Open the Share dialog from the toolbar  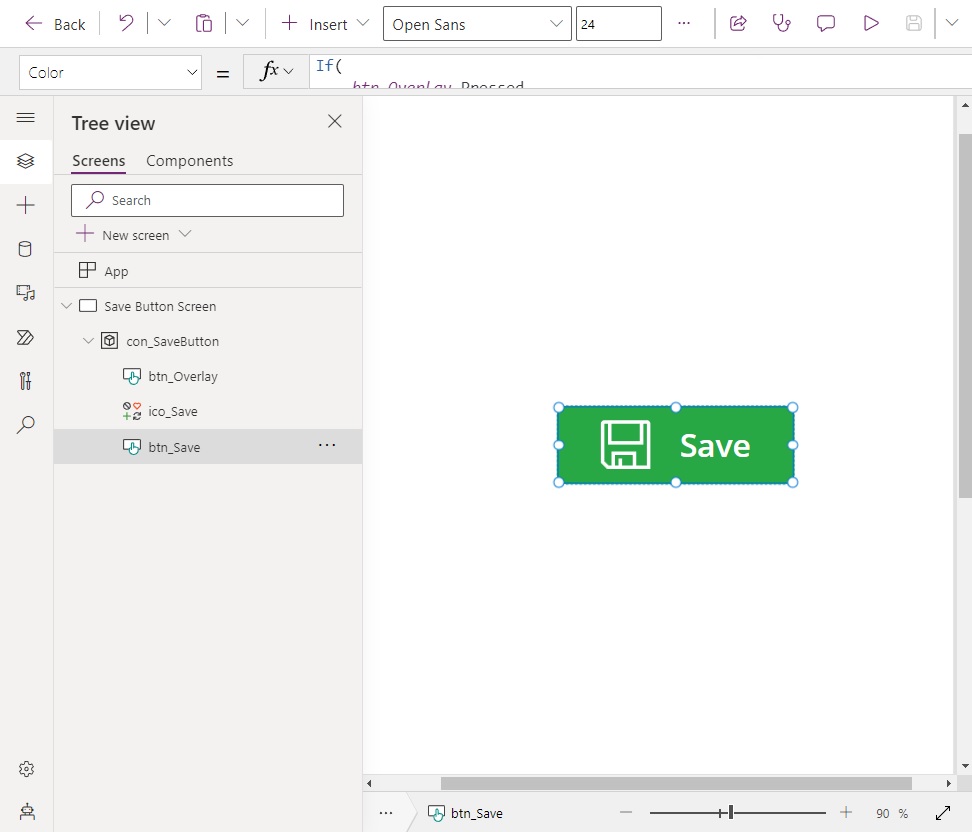point(737,23)
